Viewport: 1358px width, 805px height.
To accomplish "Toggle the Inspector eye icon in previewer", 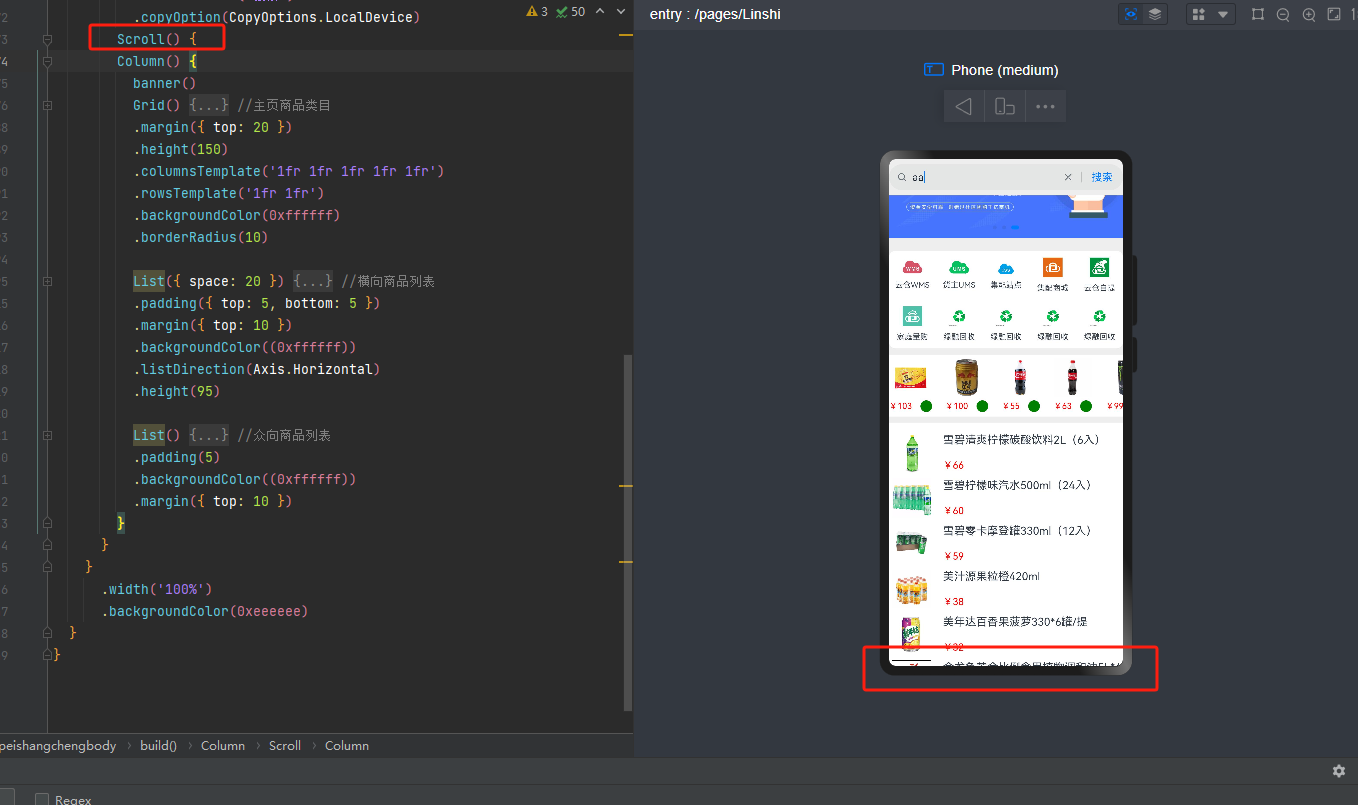I will coord(1131,14).
